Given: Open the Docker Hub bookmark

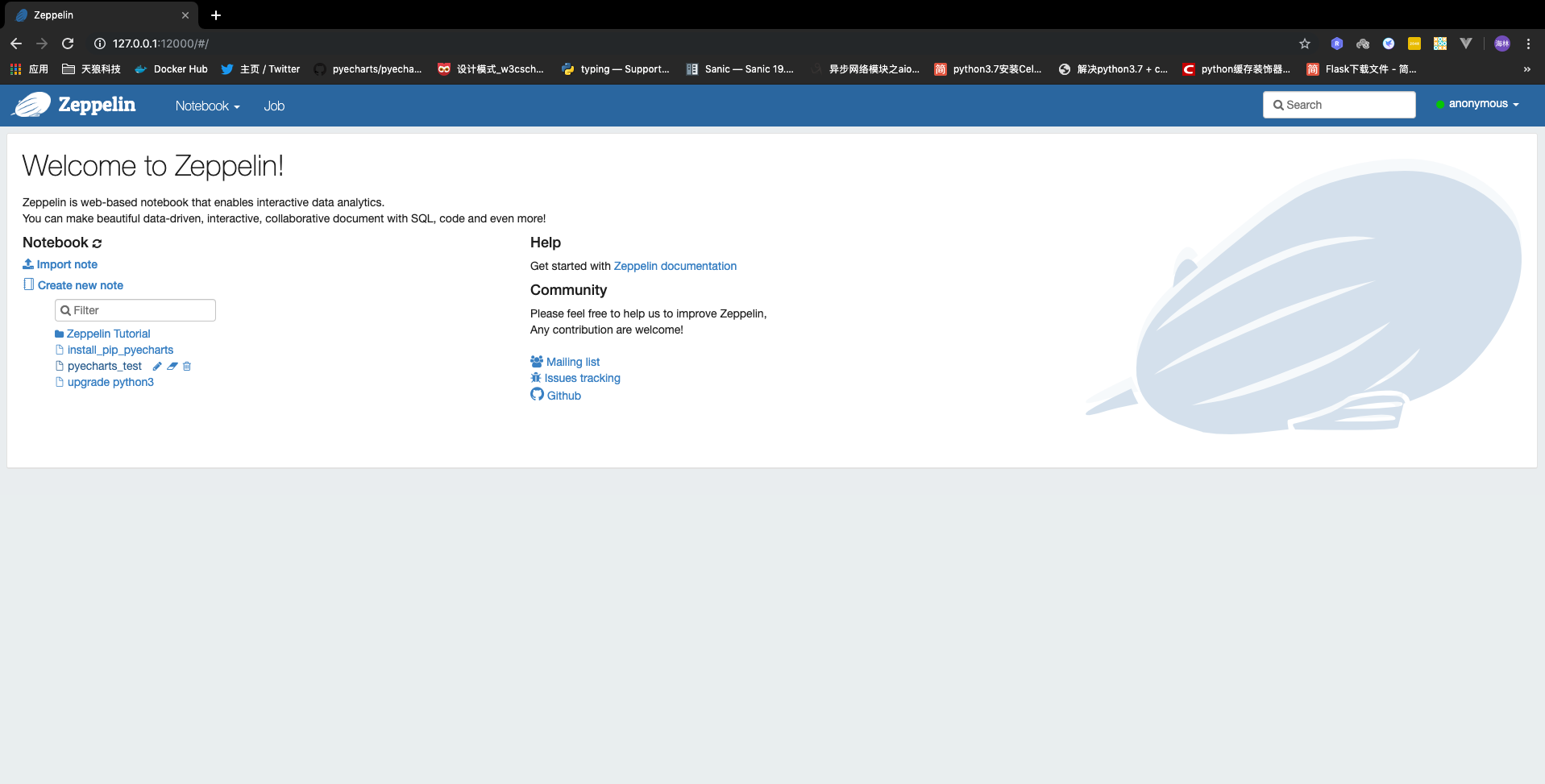Looking at the screenshot, I should (x=171, y=69).
